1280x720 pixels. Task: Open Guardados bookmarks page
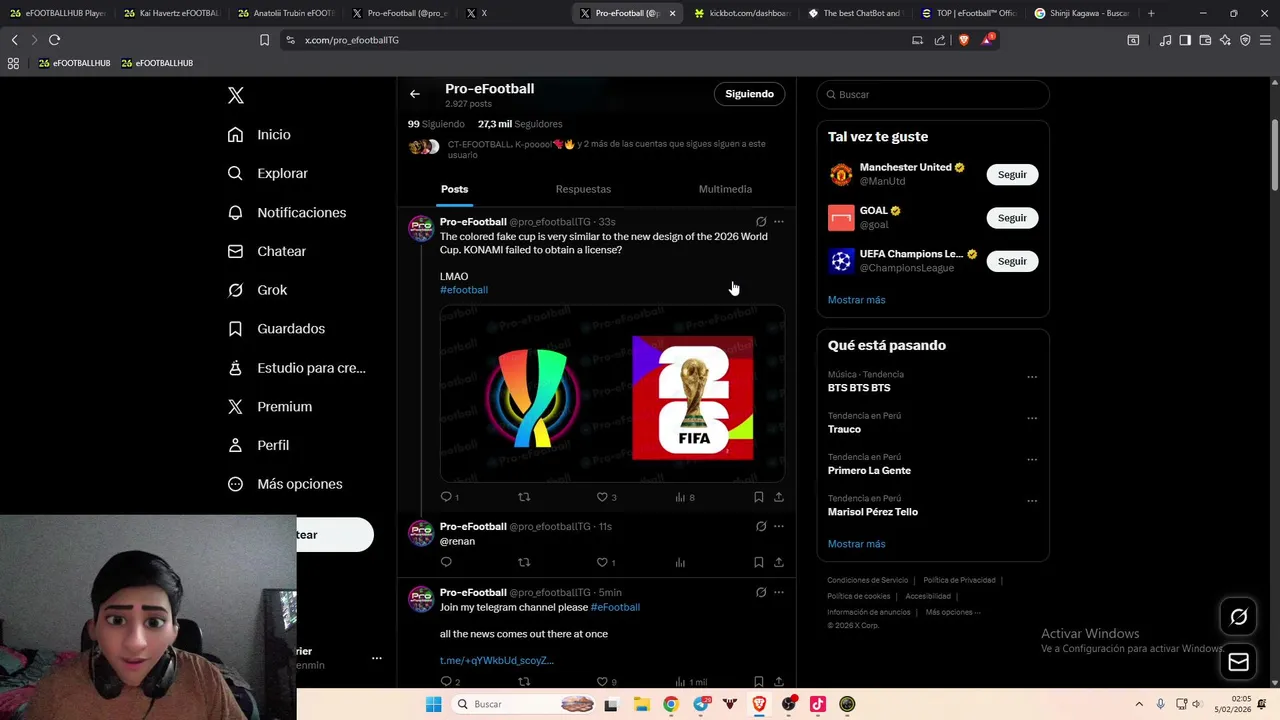pos(276,328)
